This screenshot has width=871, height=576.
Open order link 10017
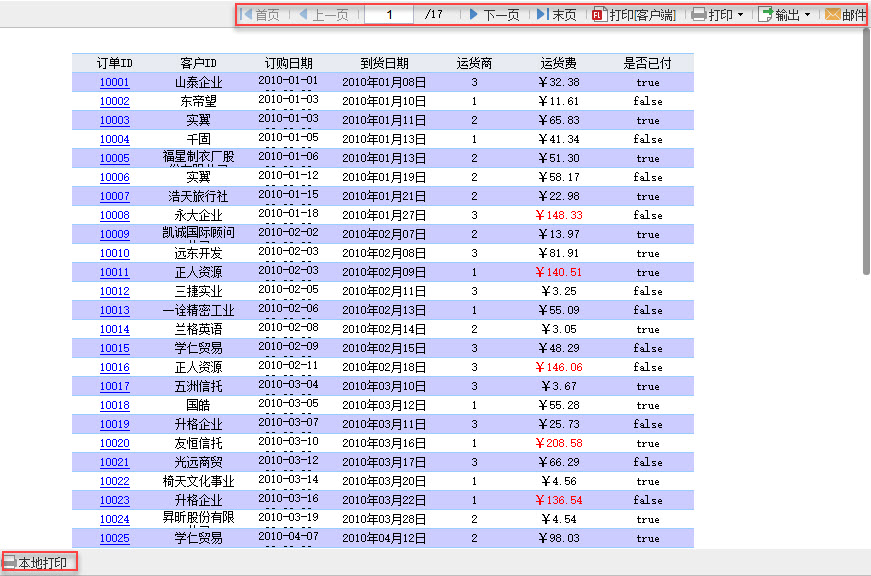114,386
